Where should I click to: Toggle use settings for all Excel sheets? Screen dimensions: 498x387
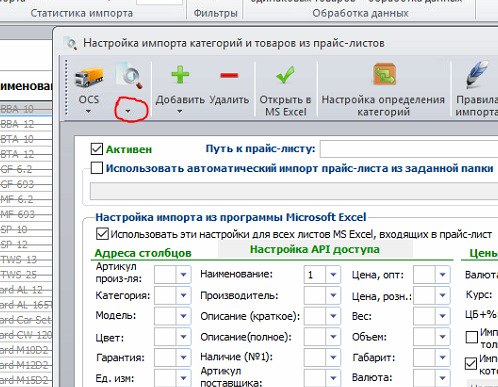[102, 234]
